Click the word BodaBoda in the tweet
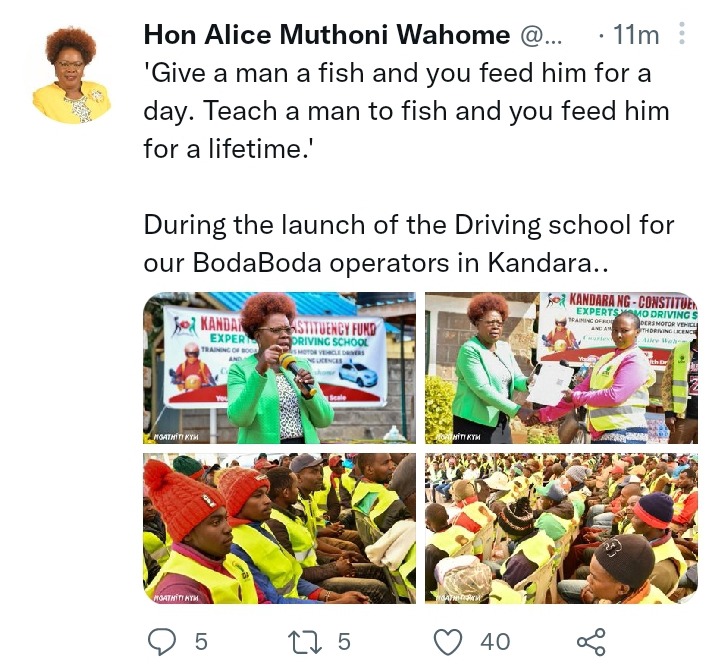720x670 pixels. [257, 263]
